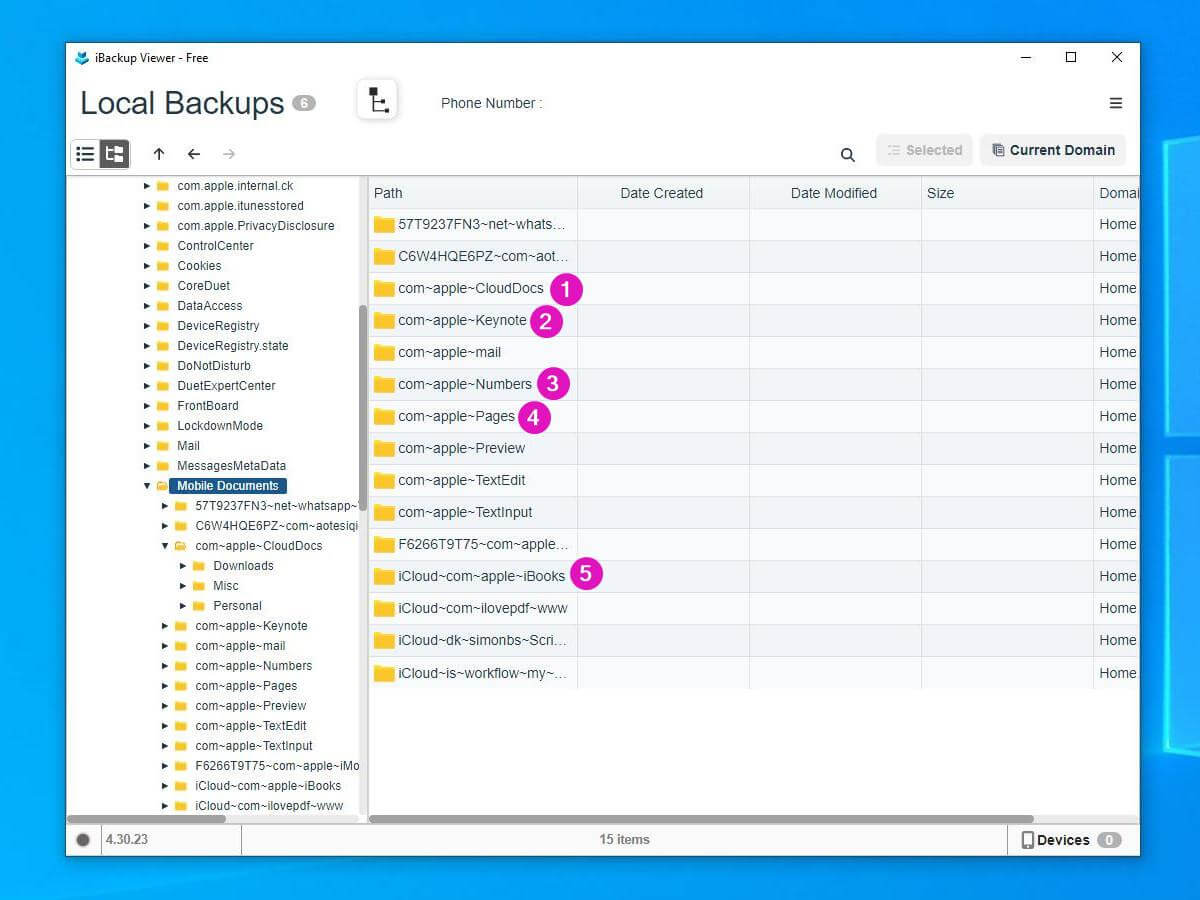This screenshot has width=1200, height=900.
Task: Click the backups count badge 6
Action: coord(304,103)
